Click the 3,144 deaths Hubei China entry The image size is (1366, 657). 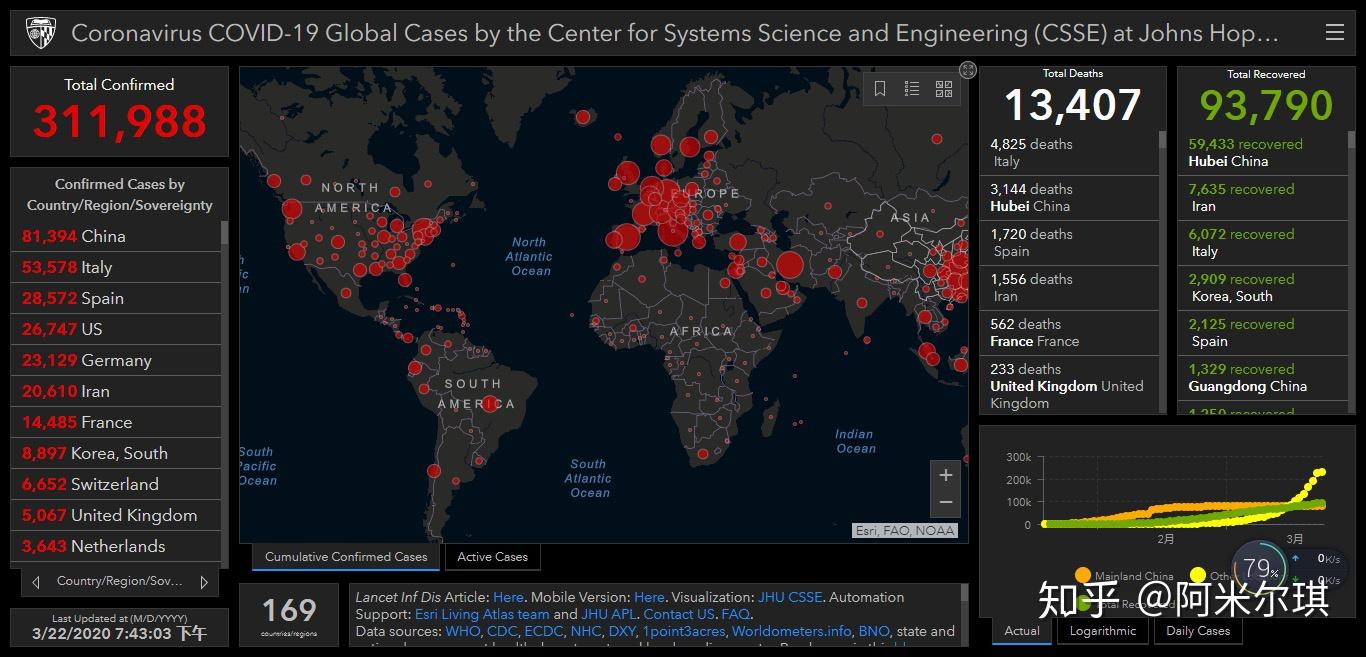1070,198
